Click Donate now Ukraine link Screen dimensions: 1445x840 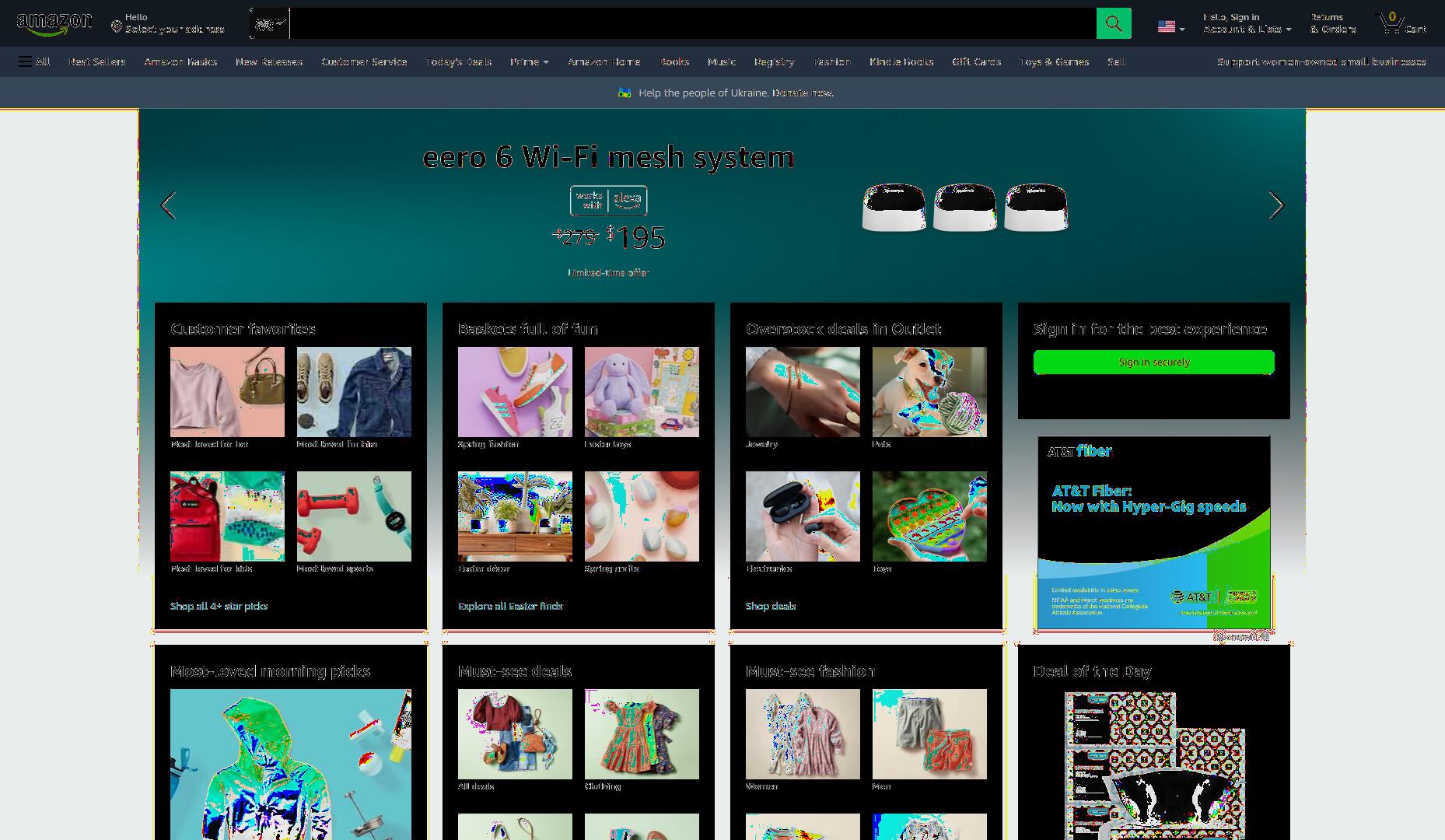coord(803,93)
